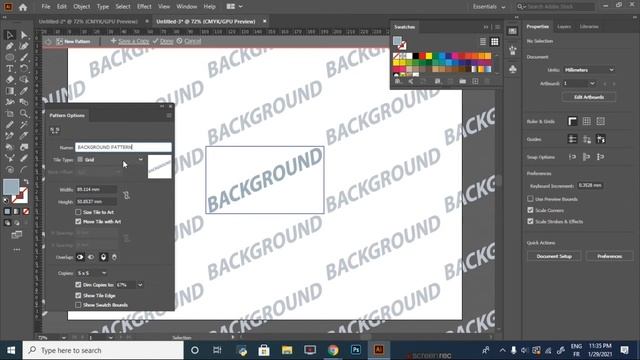
Task: Open Swatch Libraries menu icon
Action: coord(397,82)
